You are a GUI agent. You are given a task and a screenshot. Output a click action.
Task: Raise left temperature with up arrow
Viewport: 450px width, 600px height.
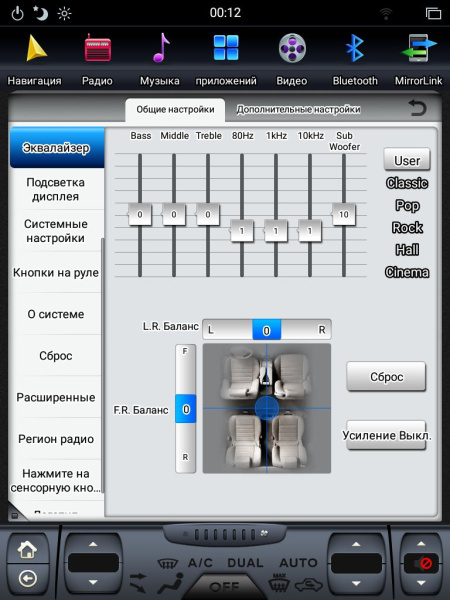coord(93,544)
